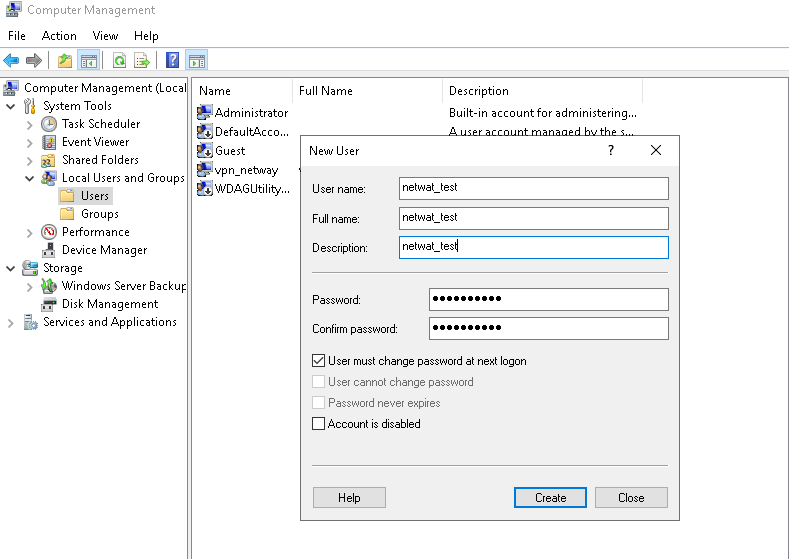Open the Action menu

59,36
